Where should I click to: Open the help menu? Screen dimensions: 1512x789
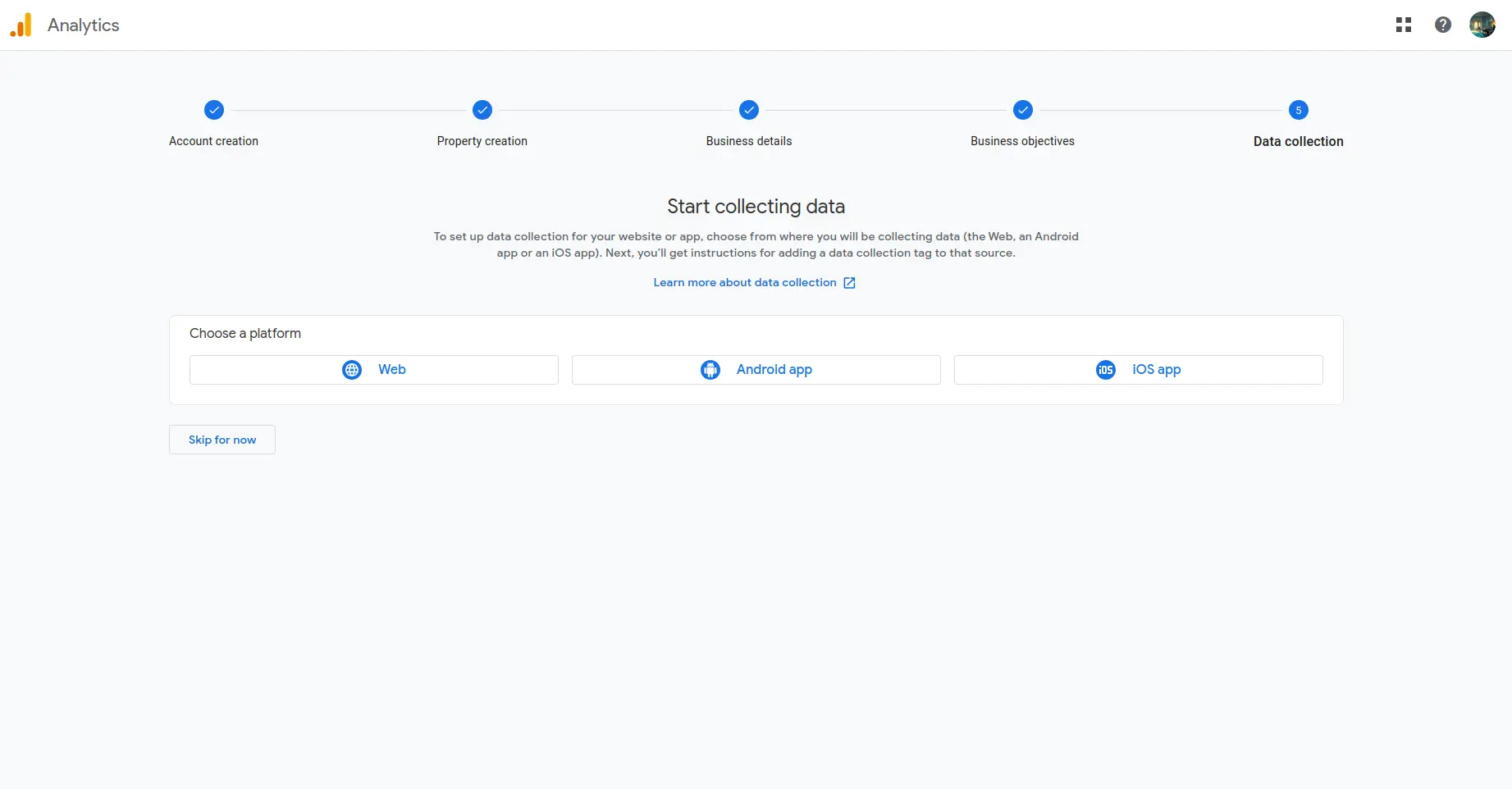click(1443, 25)
